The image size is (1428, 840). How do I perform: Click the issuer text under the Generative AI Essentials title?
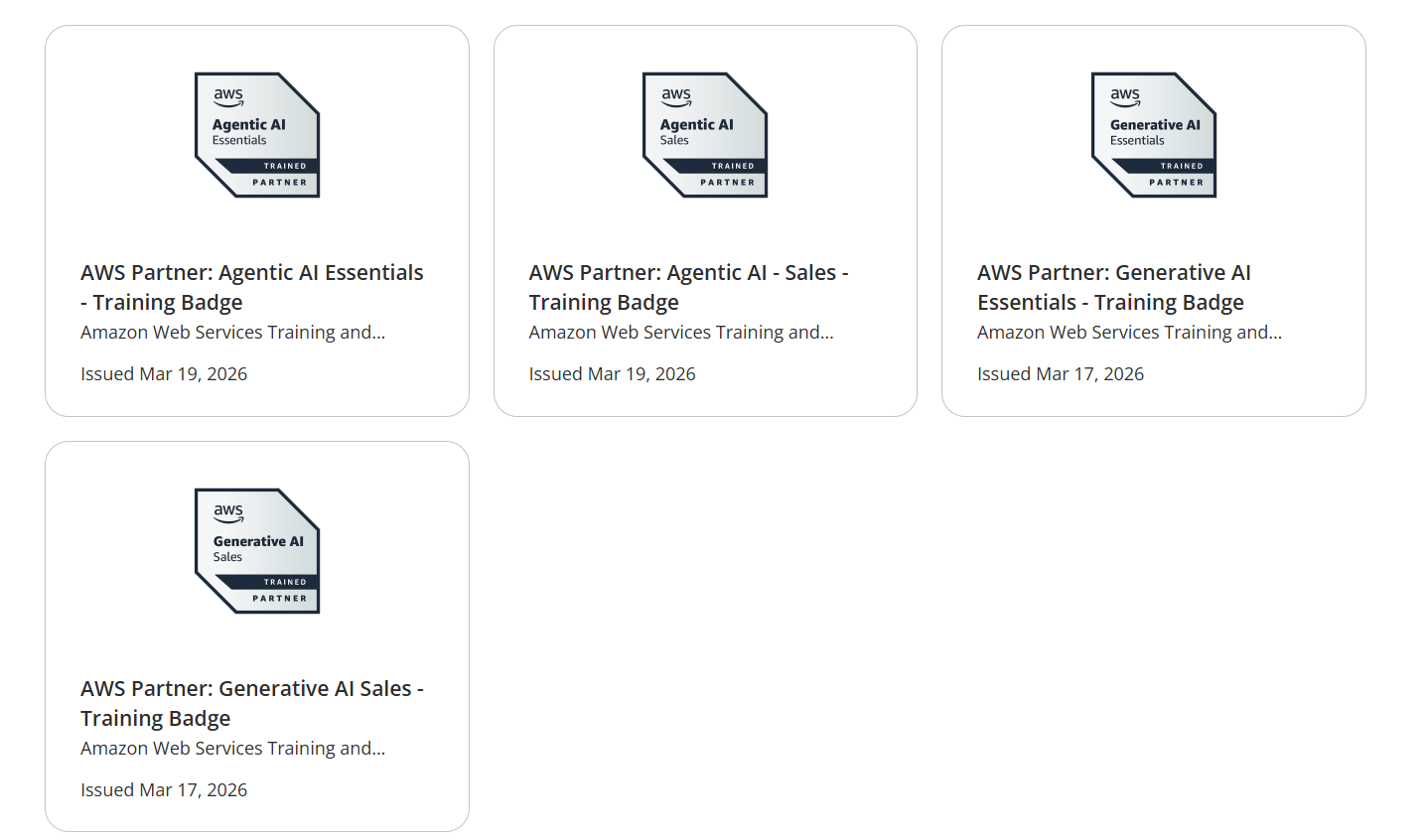pyautogui.click(x=1129, y=333)
